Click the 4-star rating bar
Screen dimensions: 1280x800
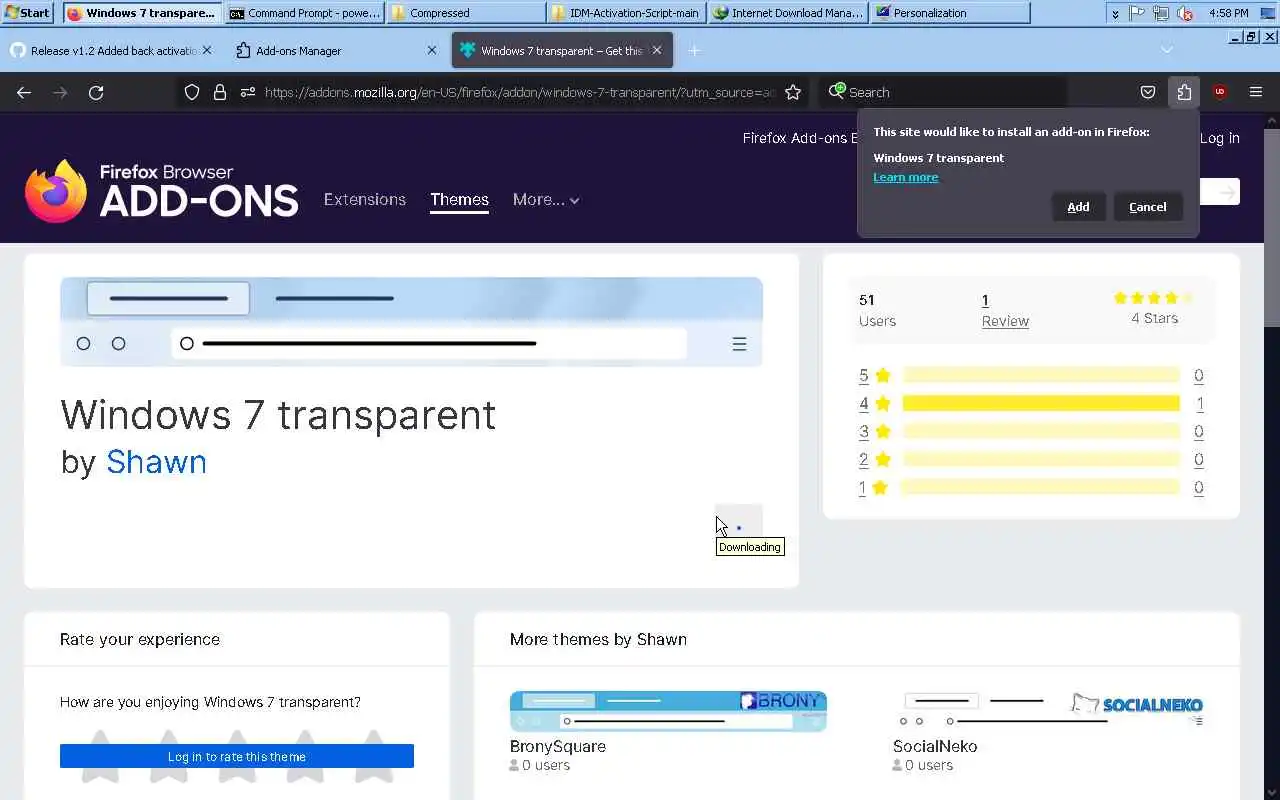[x=1041, y=403]
